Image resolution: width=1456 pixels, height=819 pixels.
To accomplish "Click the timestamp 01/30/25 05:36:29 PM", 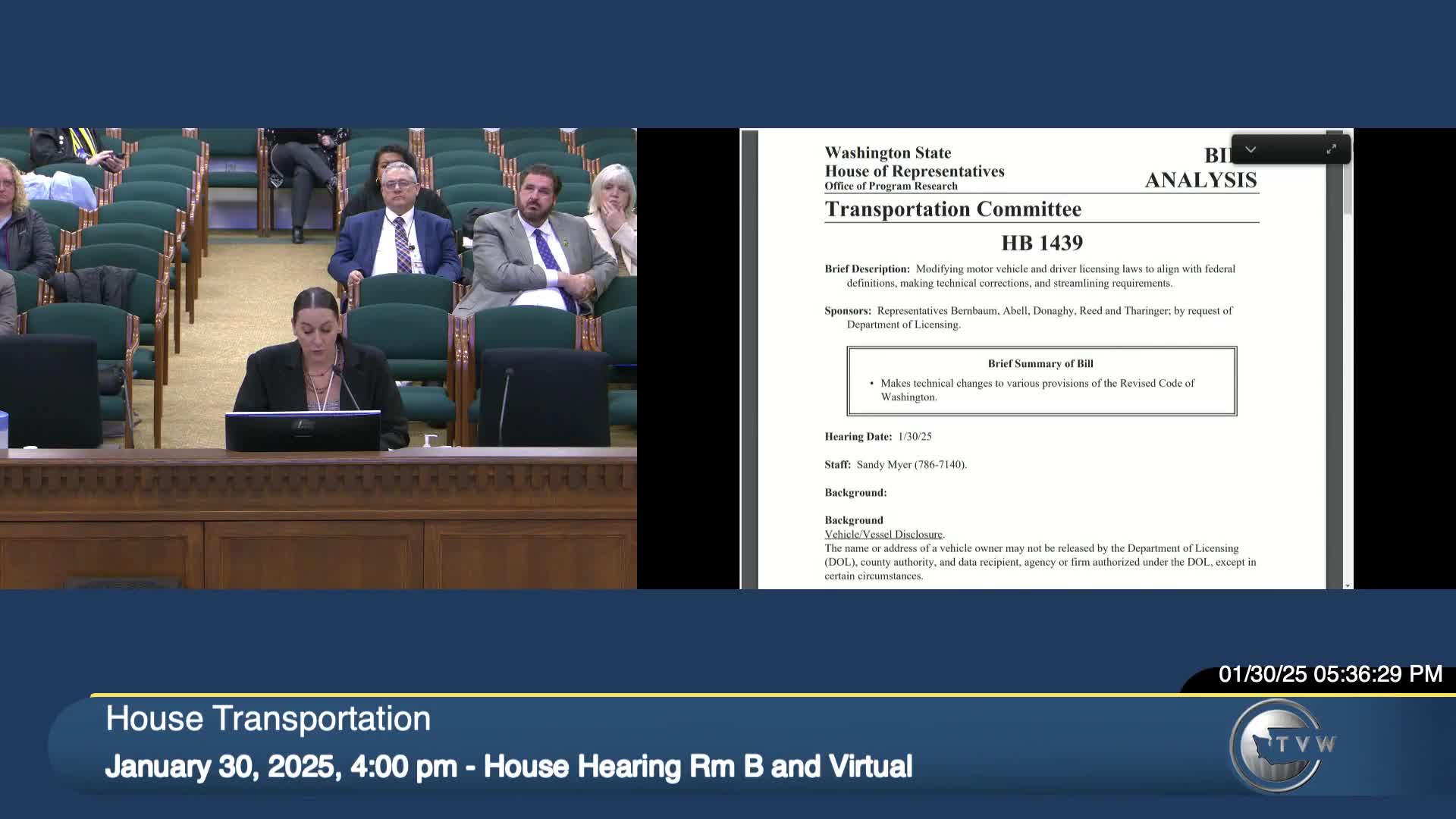I will 1329,674.
